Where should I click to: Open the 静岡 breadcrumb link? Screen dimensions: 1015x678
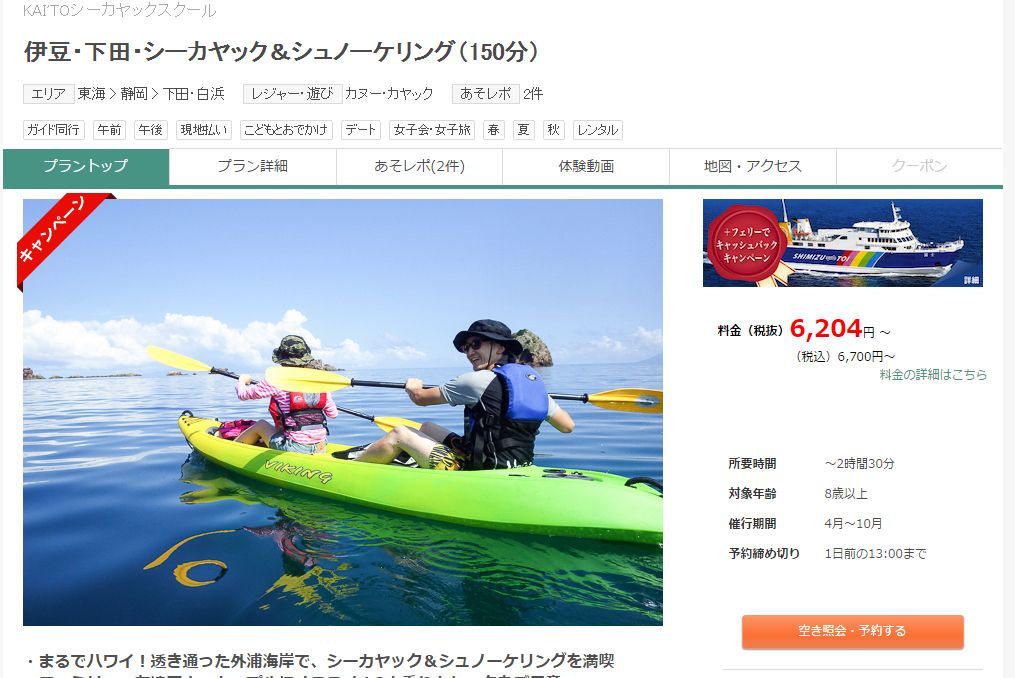(134, 94)
